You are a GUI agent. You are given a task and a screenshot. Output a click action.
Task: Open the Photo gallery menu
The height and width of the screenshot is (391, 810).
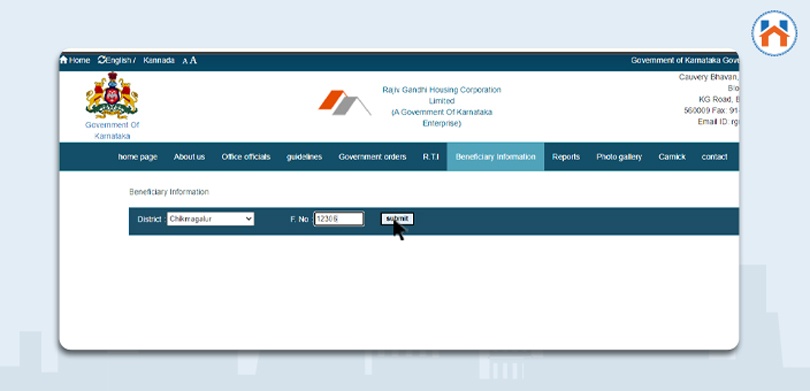click(x=619, y=157)
